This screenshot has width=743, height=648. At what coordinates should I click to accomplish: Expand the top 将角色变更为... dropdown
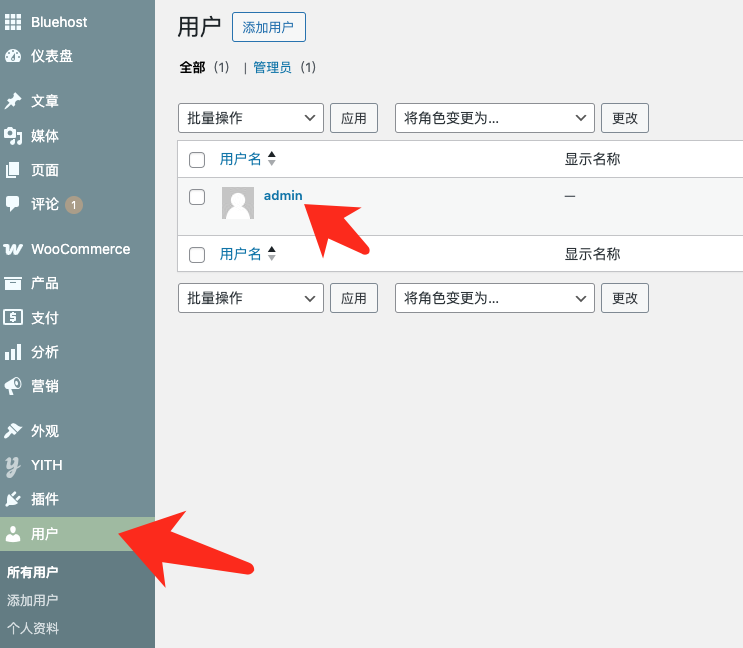click(x=494, y=118)
